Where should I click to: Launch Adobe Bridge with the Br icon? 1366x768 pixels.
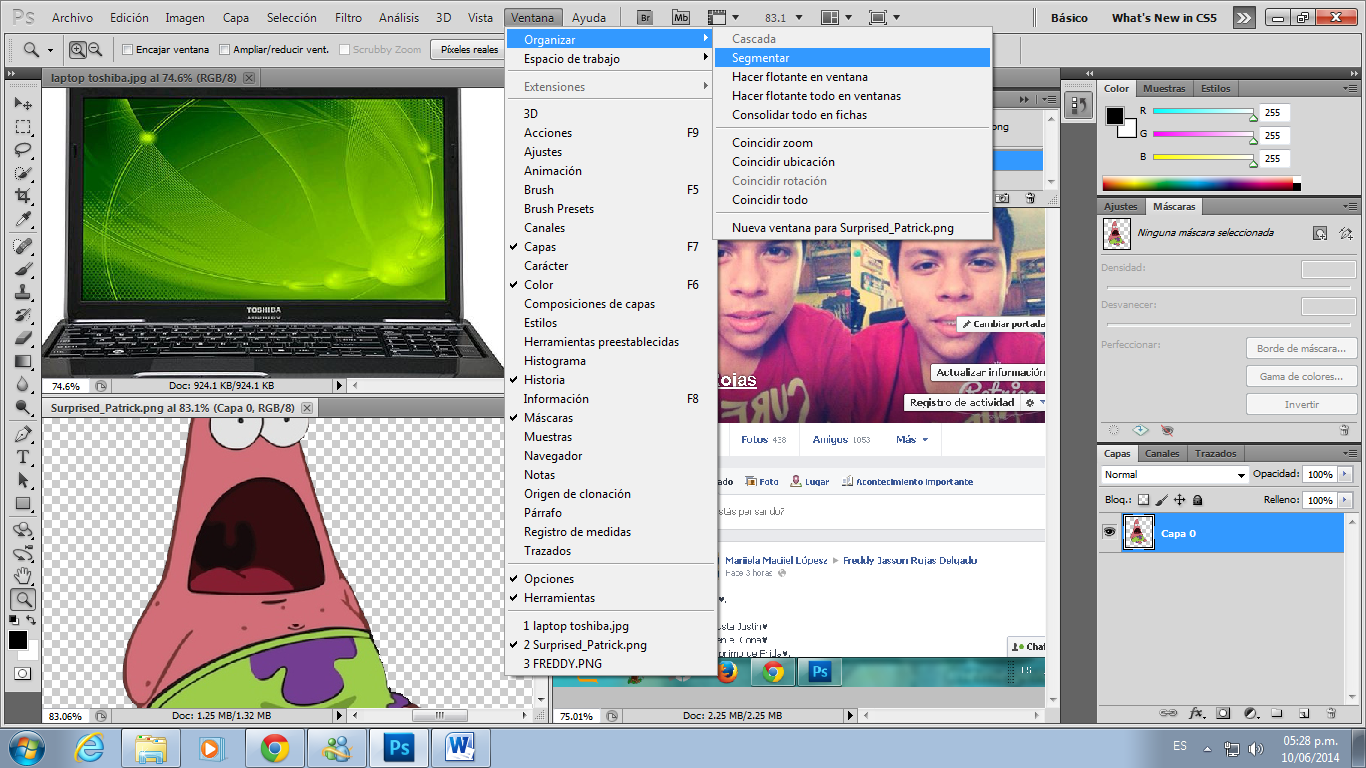(646, 17)
